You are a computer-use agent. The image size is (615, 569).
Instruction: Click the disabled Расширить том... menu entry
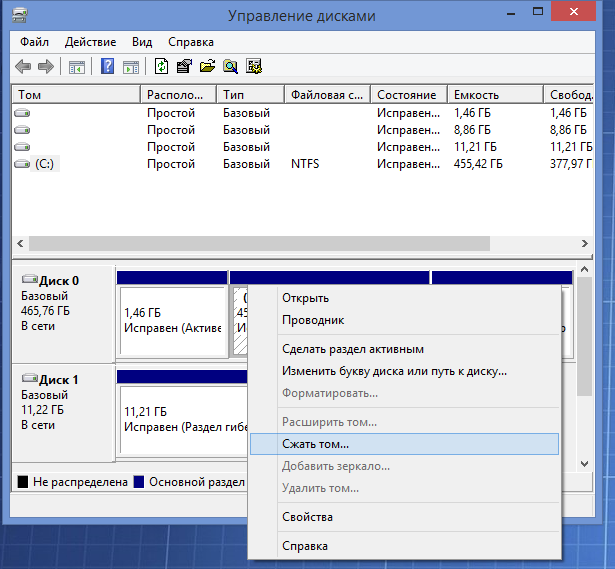coord(404,422)
